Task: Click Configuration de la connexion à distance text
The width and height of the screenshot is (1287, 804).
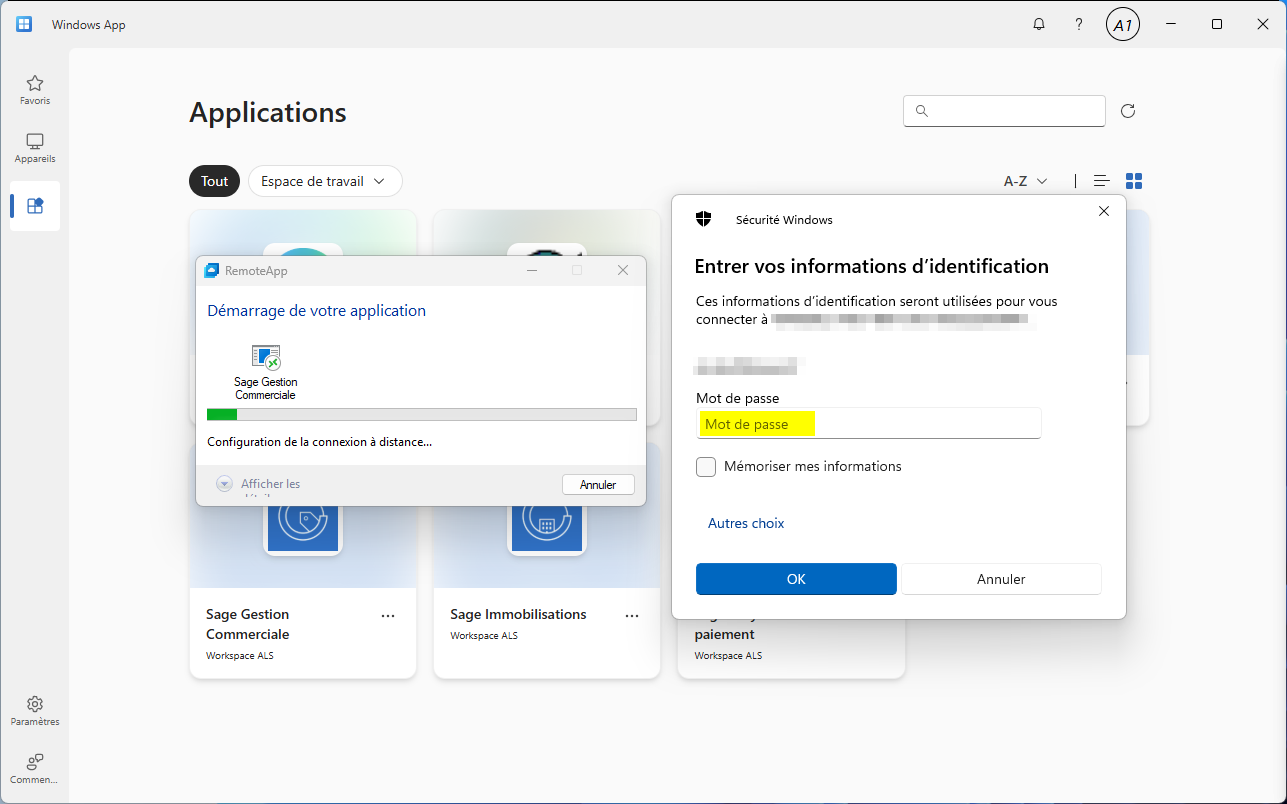Action: (x=319, y=441)
